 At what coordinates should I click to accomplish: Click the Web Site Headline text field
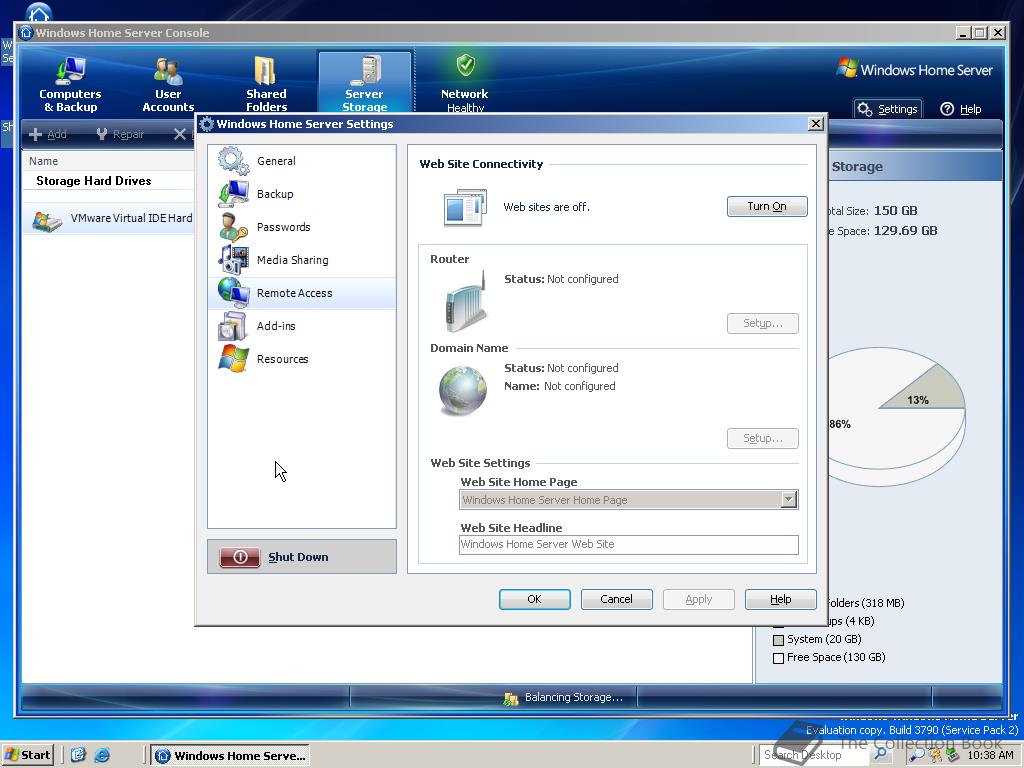point(628,545)
